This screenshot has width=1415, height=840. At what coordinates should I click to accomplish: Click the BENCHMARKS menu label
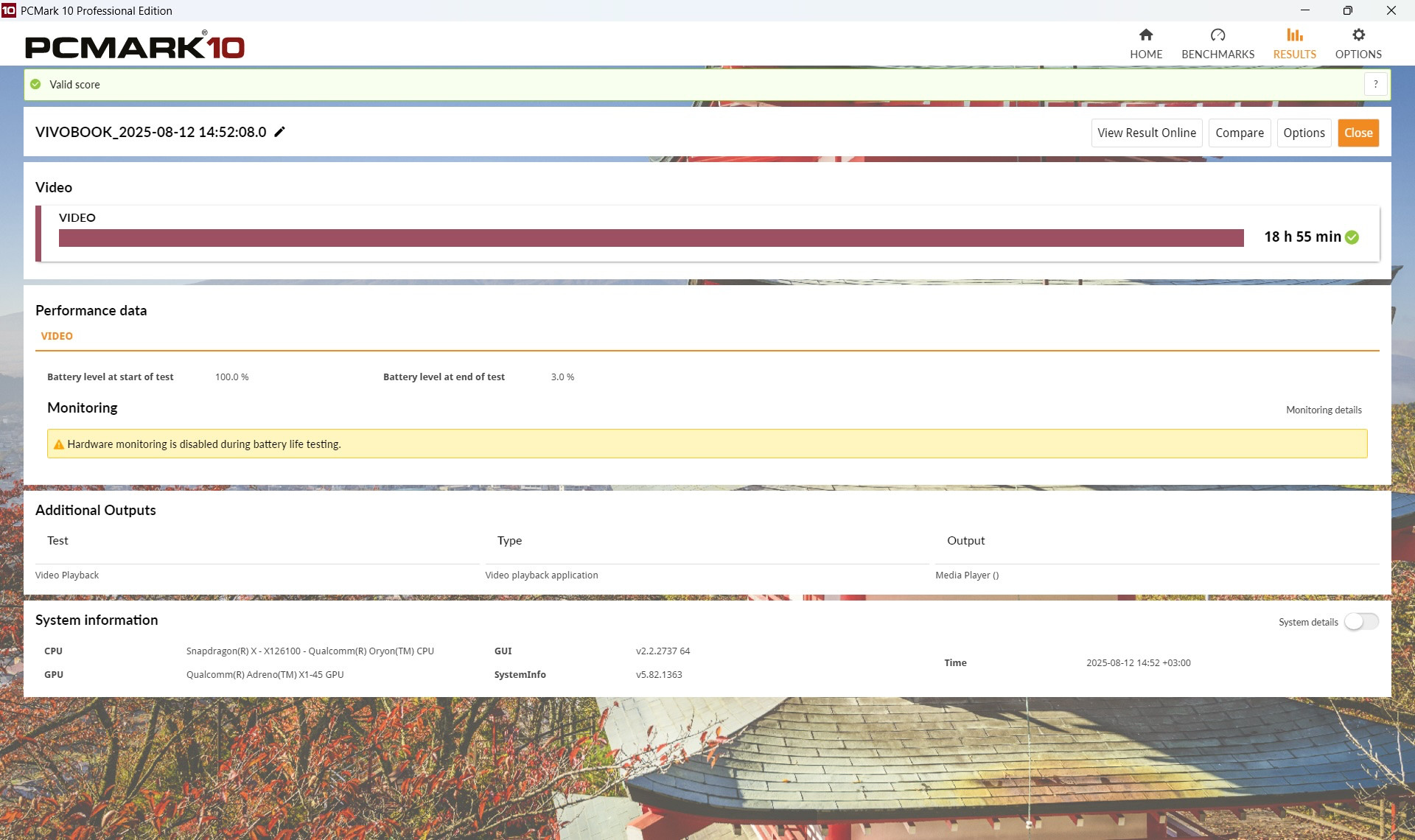1217,54
